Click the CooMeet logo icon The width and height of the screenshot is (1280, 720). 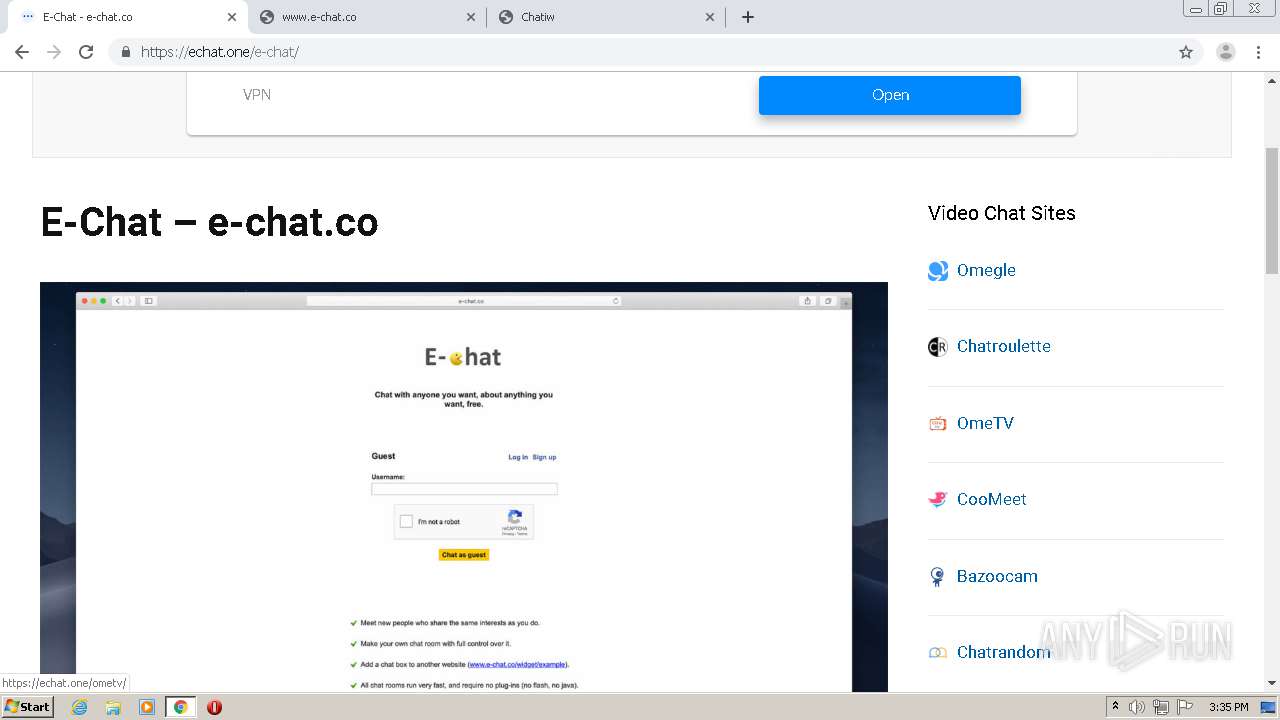pos(938,500)
